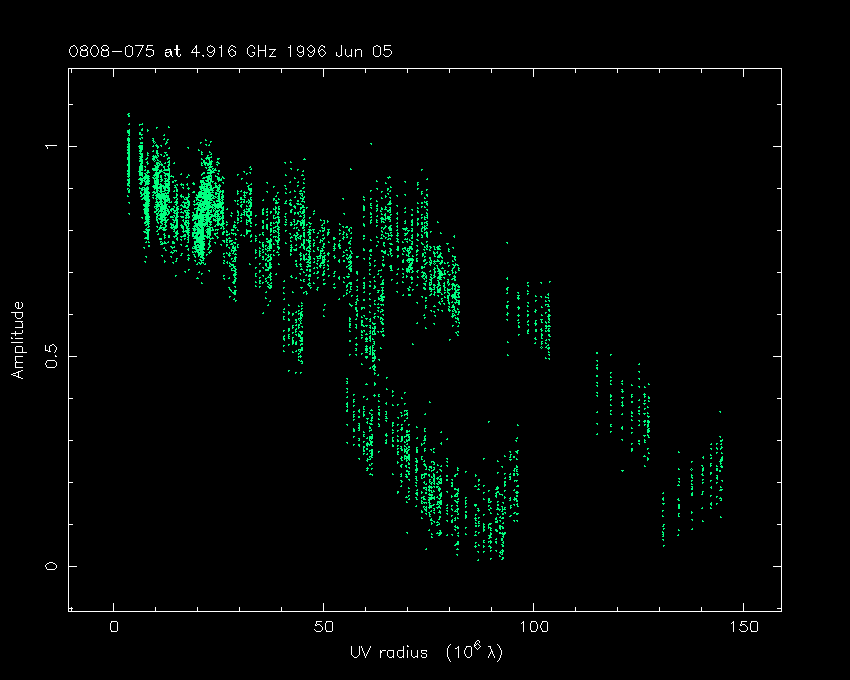Click the x-axis tick label 150
Viewport: 850px width, 680px height.
(x=742, y=627)
